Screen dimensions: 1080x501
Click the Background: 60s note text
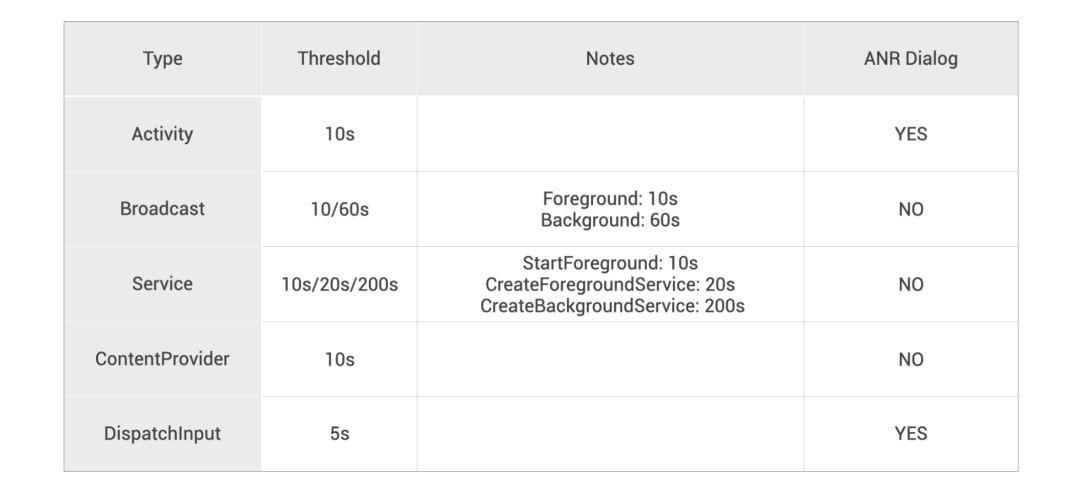(x=610, y=219)
